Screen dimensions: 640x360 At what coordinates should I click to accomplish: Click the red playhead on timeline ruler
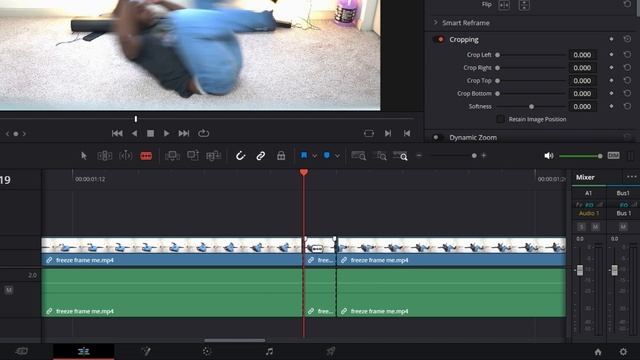pos(304,173)
